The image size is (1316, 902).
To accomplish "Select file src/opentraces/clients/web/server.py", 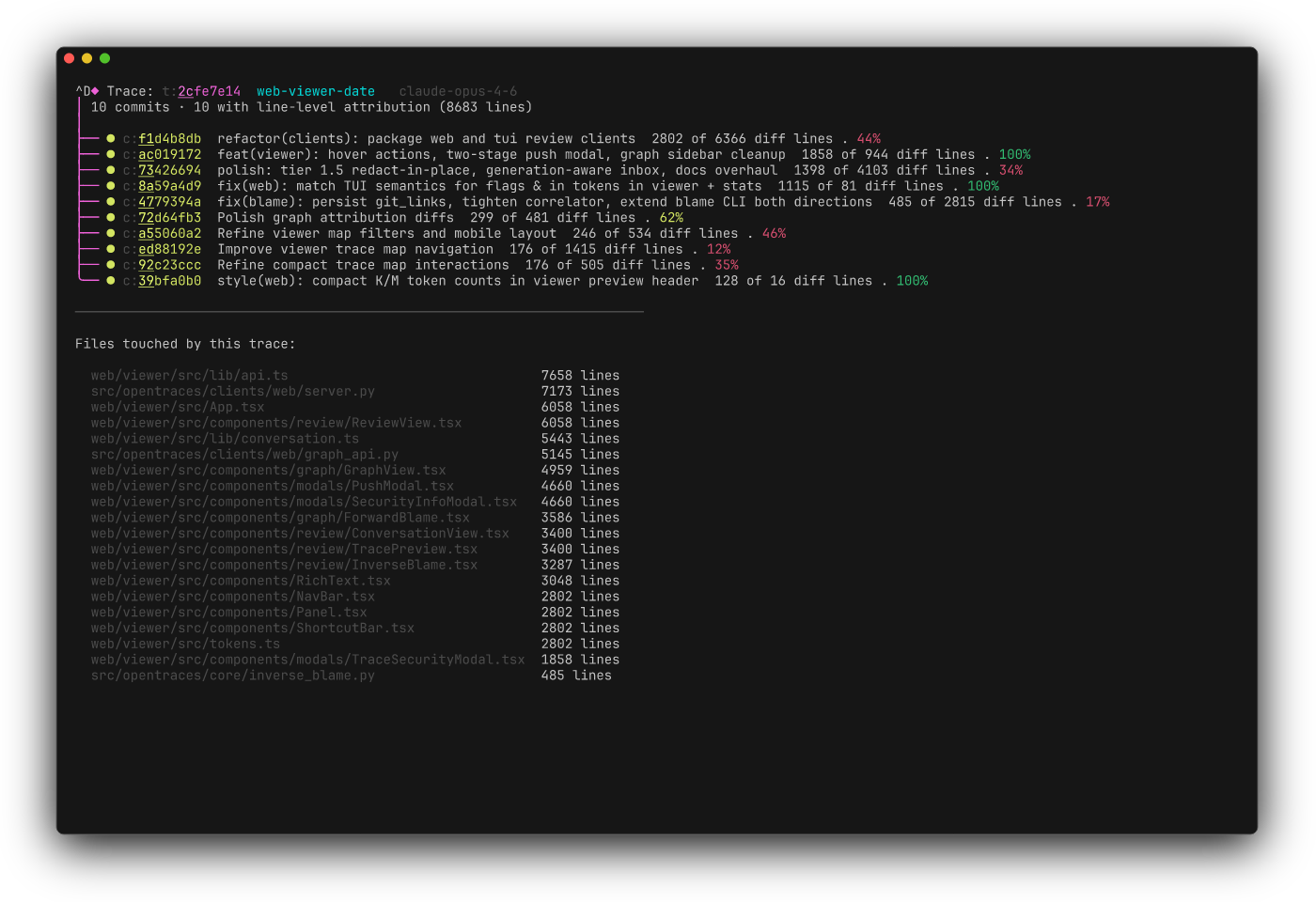I will (x=232, y=392).
